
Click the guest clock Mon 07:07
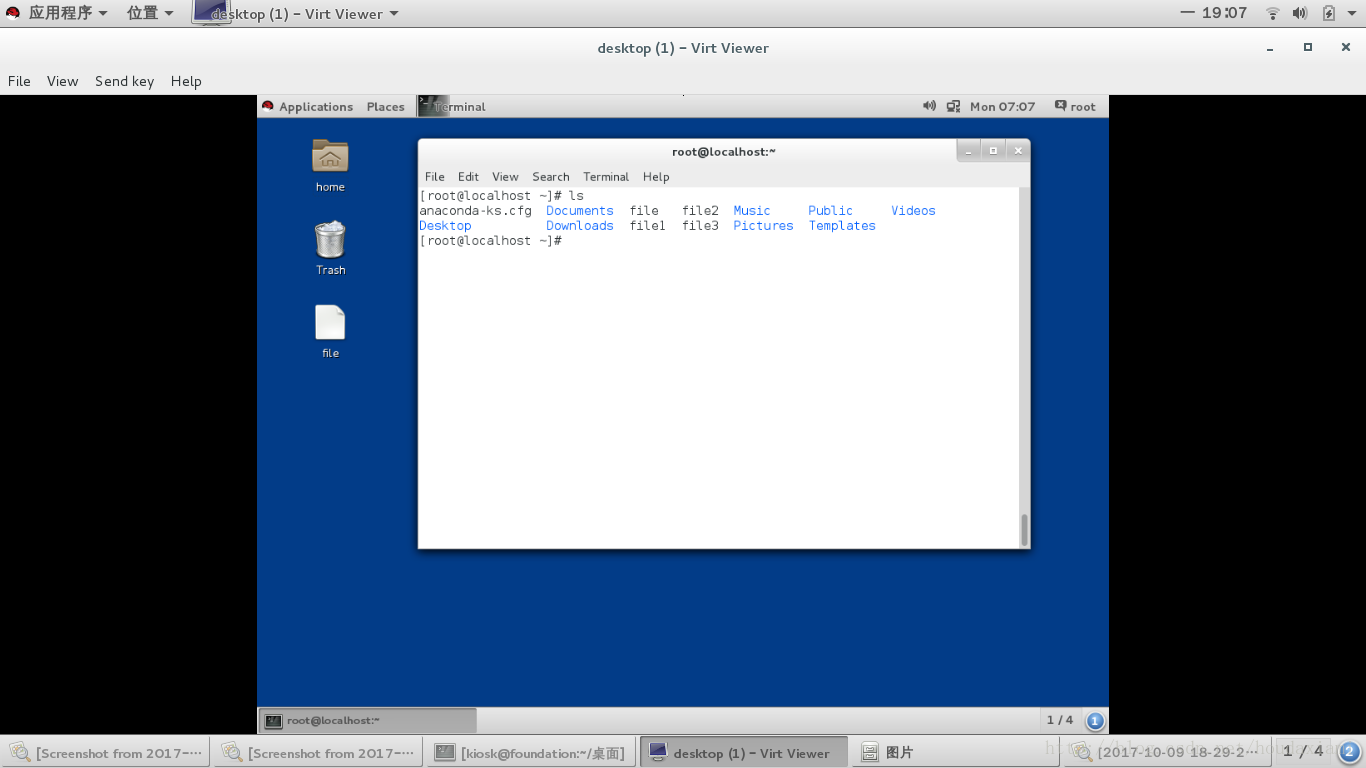tap(1002, 106)
